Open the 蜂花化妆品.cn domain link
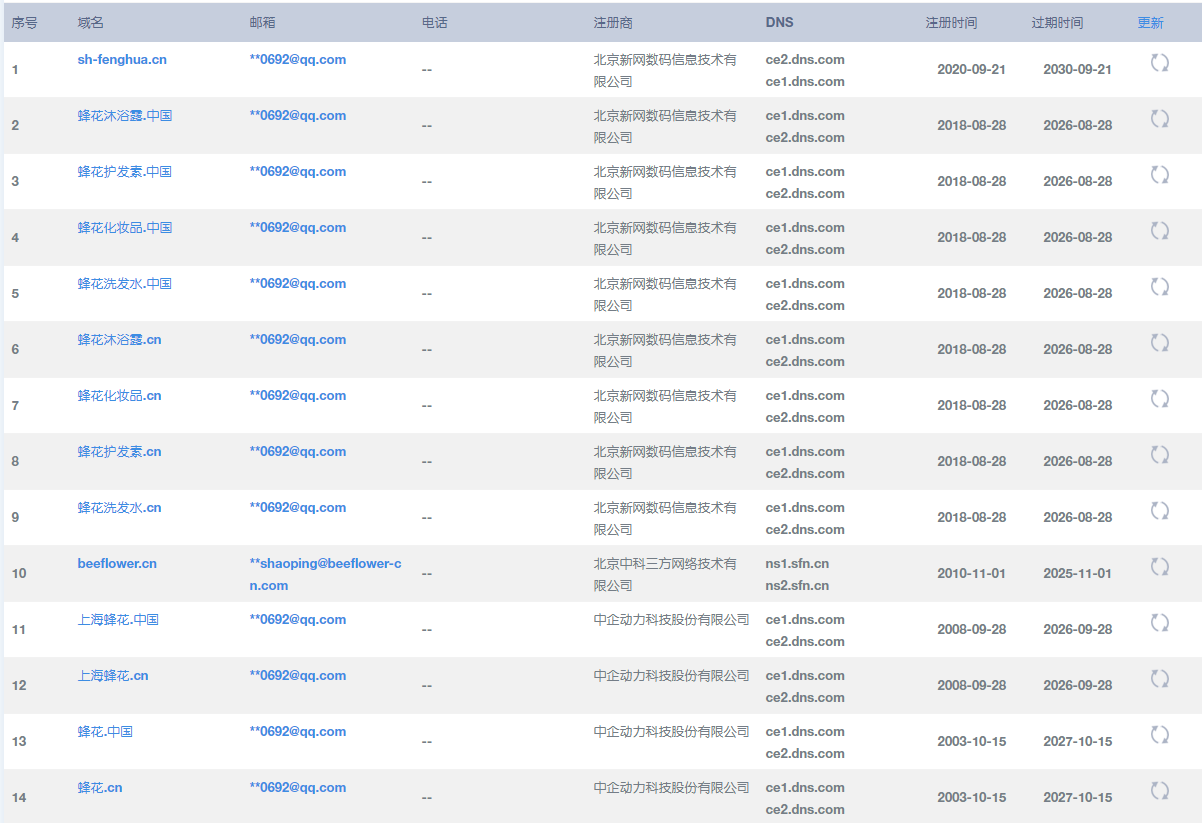The height and width of the screenshot is (823, 1202). 119,395
